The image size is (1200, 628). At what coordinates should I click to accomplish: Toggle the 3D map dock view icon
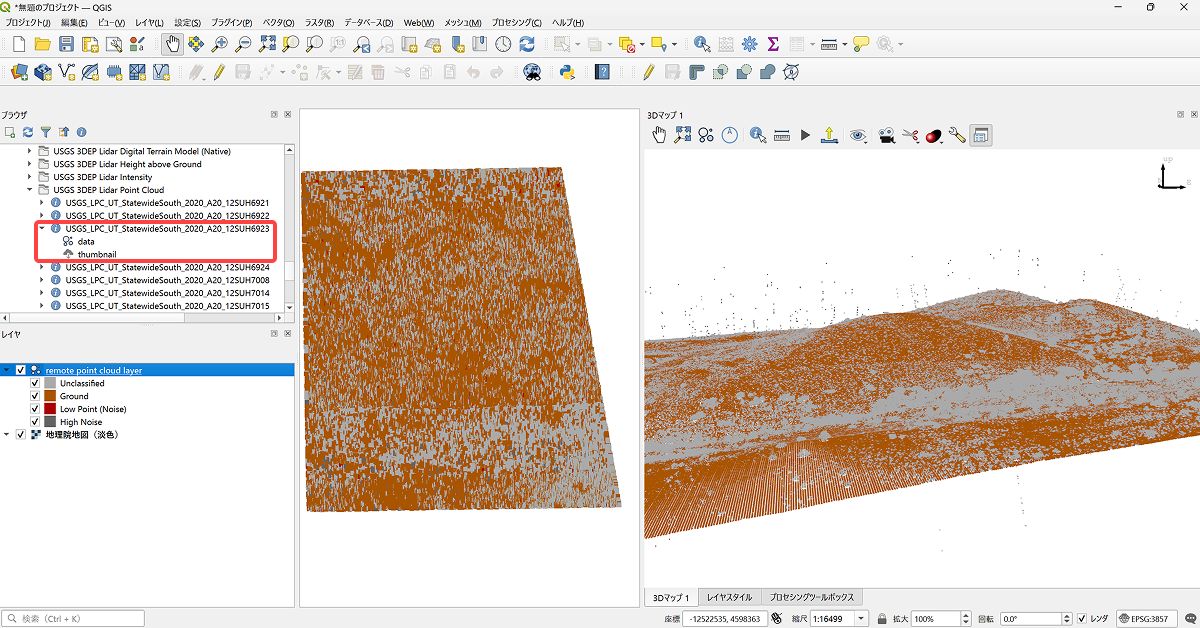pos(981,135)
